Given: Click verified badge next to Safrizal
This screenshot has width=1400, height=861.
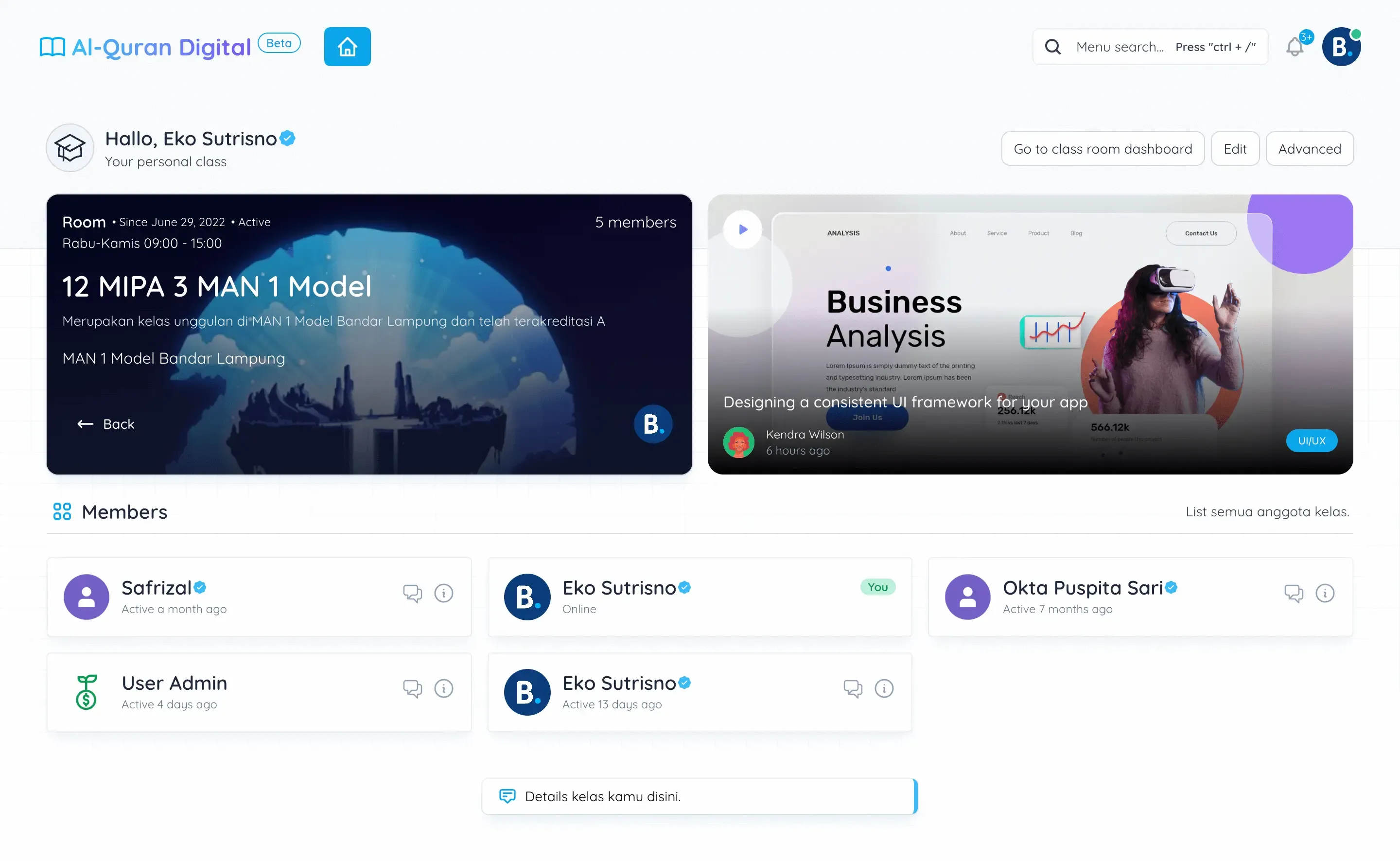Looking at the screenshot, I should [200, 587].
